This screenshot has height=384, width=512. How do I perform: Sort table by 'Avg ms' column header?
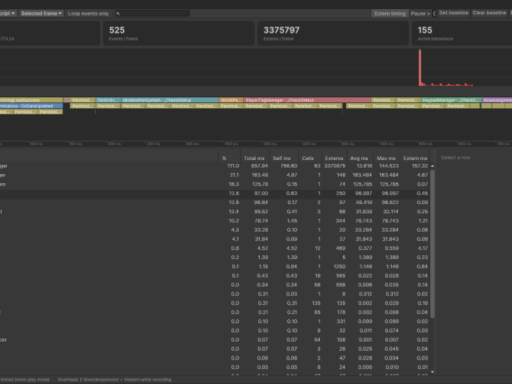coord(359,158)
